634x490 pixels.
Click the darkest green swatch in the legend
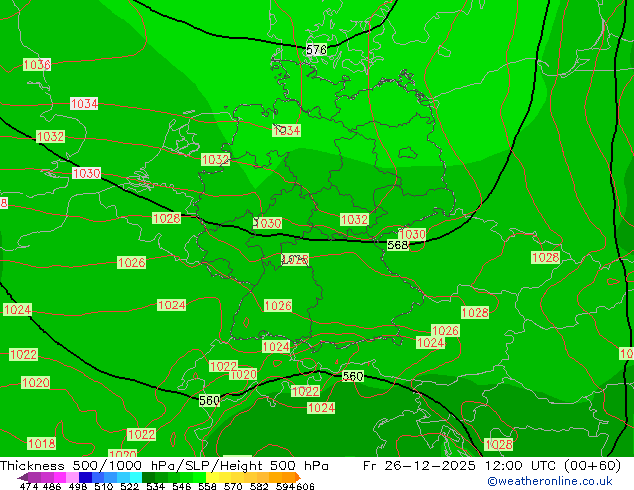click(x=148, y=477)
